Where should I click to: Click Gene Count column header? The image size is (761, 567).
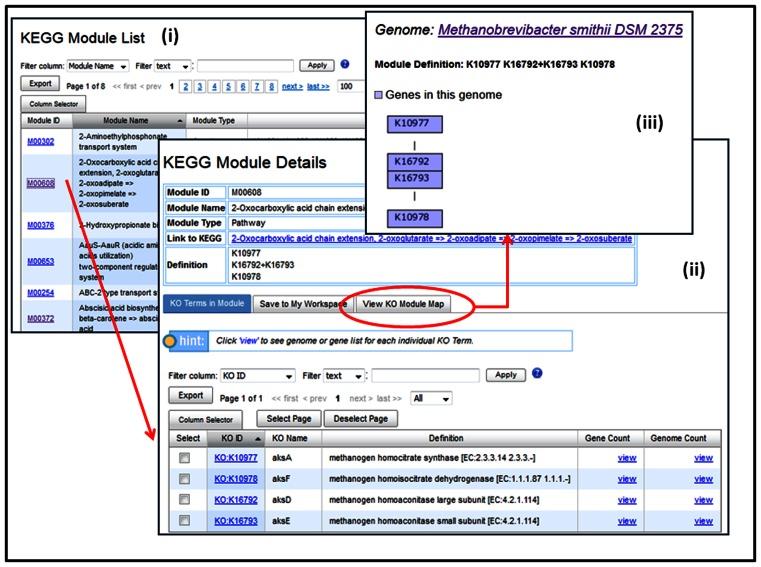click(611, 438)
